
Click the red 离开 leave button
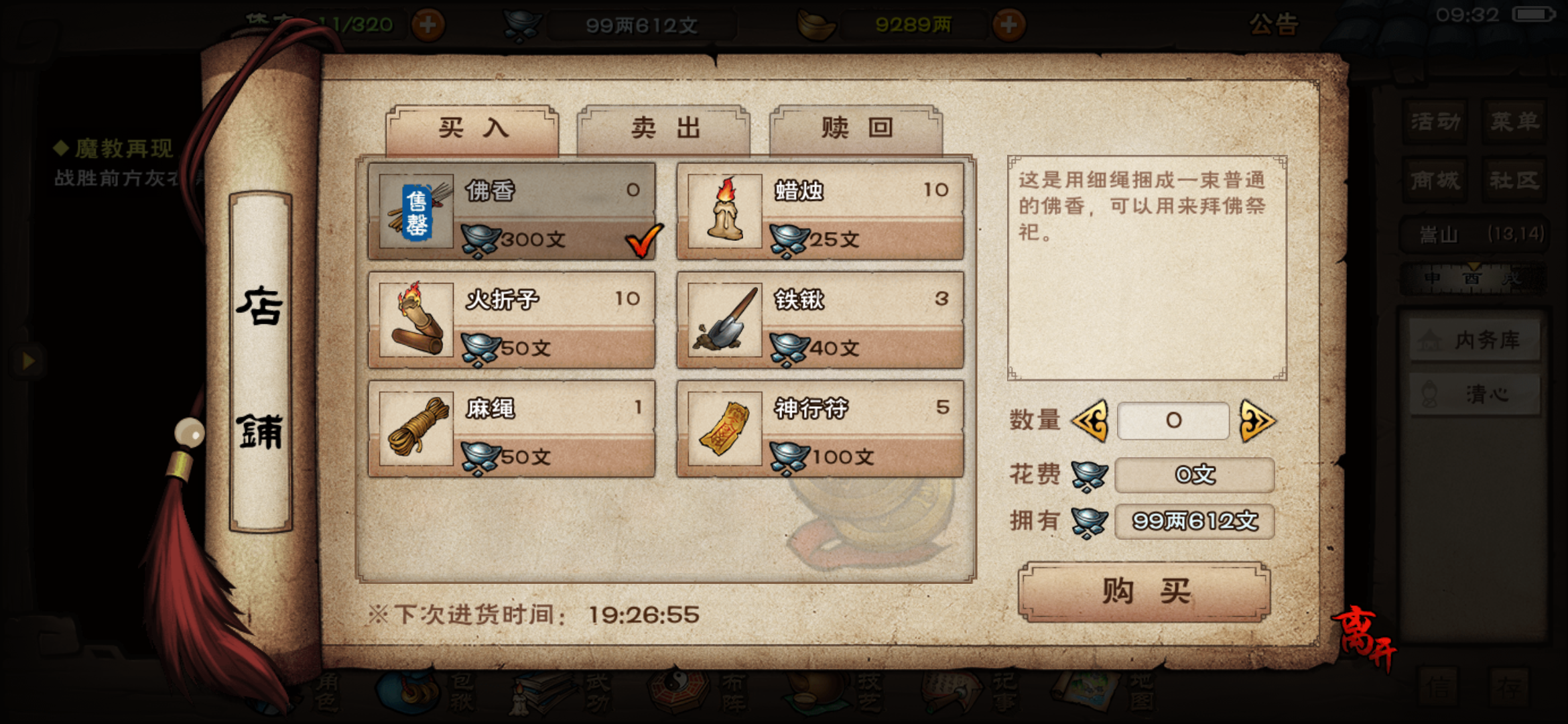(1364, 637)
